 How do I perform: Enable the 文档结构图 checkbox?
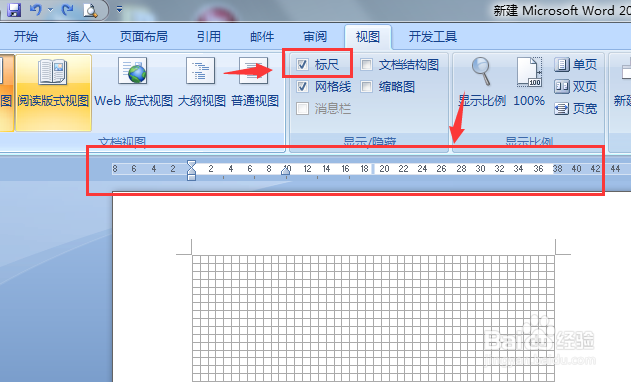click(x=366, y=64)
